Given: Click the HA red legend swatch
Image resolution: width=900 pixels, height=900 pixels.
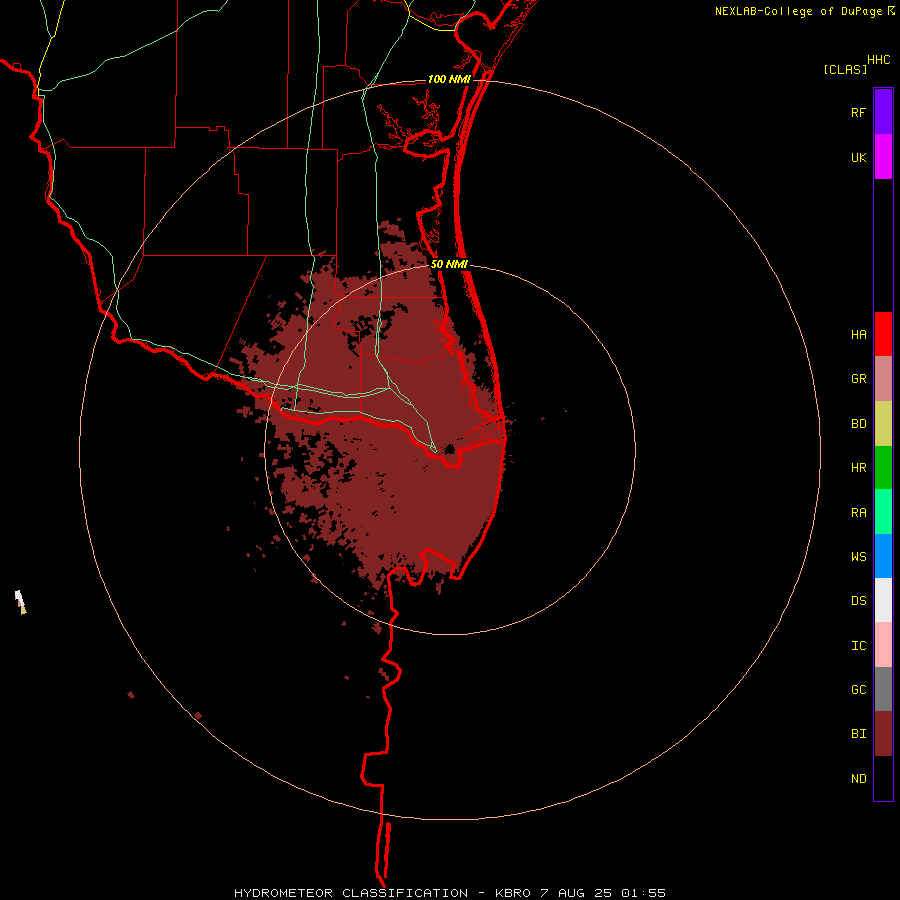Looking at the screenshot, I should tap(883, 334).
